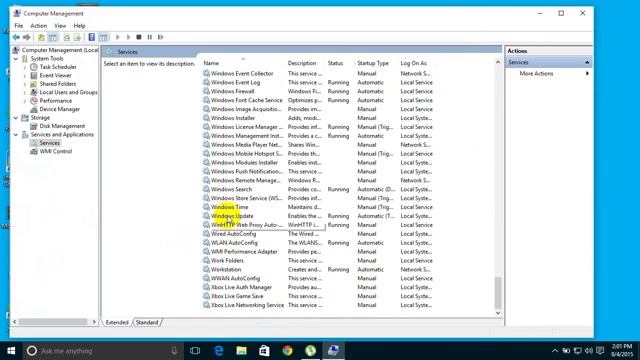Toggle the Show/Hide Console Tree icon
Screen dimensions: 640x360
pyautogui.click(x=53, y=38)
